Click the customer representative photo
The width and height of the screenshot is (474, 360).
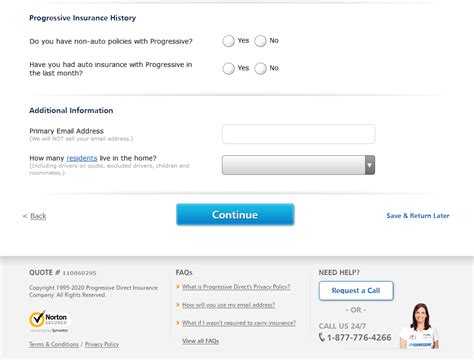tap(419, 326)
